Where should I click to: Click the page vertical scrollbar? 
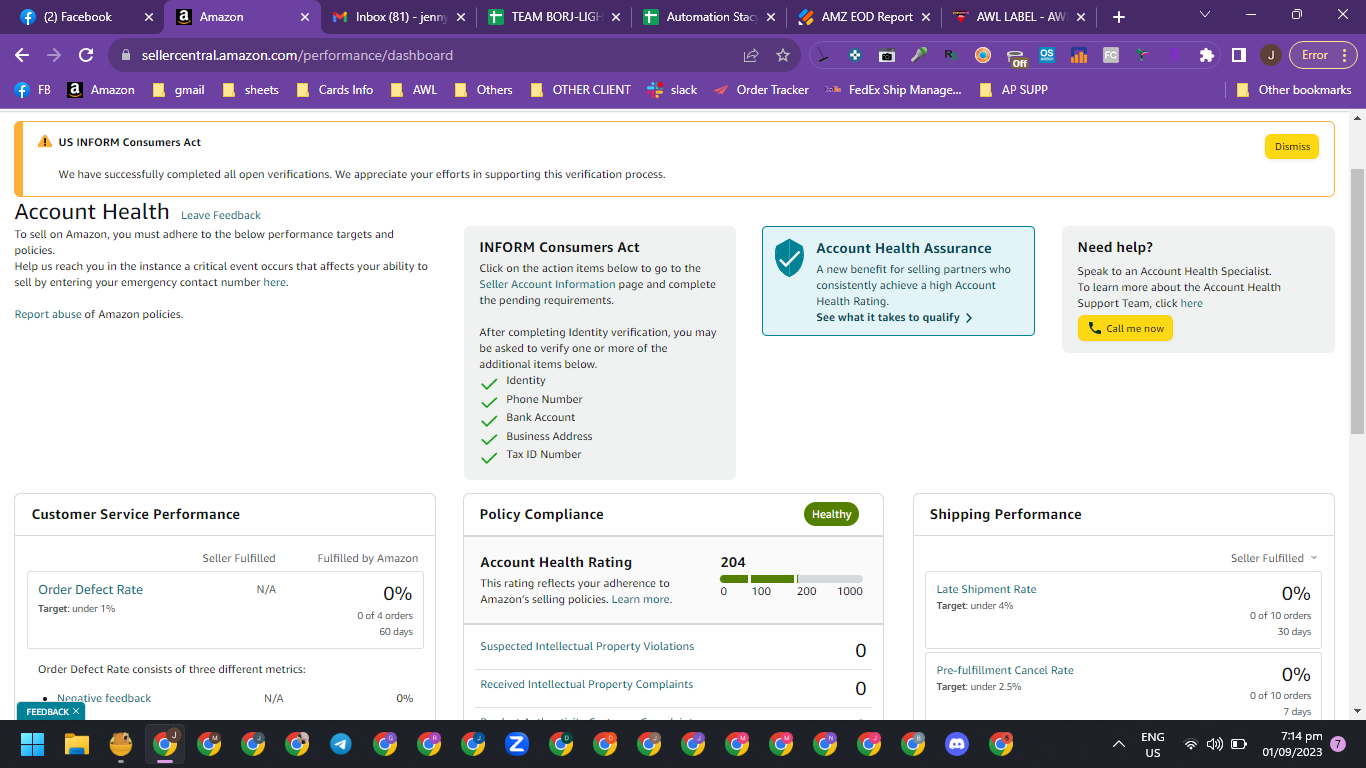[x=1357, y=300]
